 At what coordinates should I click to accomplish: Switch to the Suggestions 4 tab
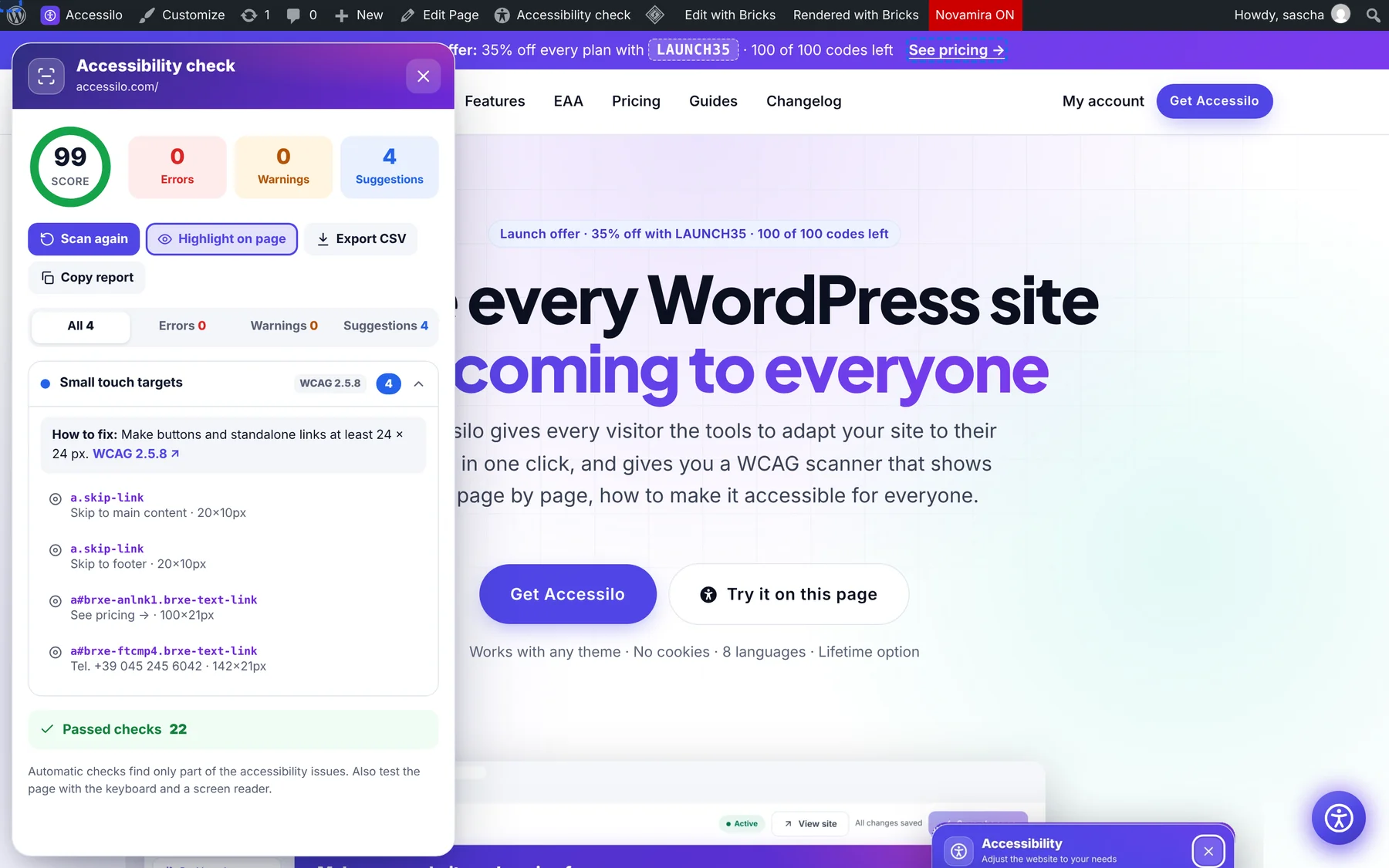coord(386,326)
